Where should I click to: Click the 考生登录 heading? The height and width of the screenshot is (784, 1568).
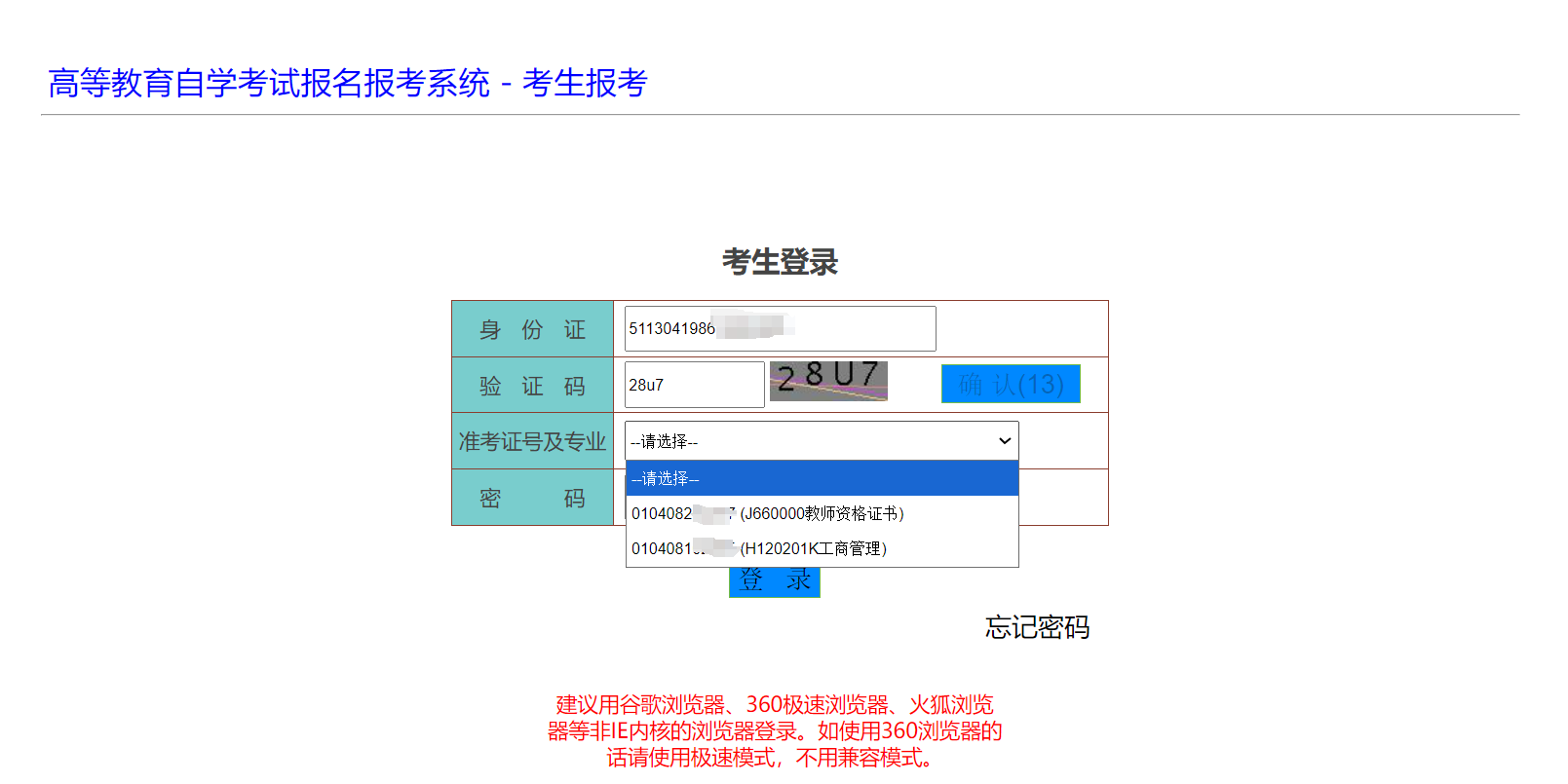(780, 262)
